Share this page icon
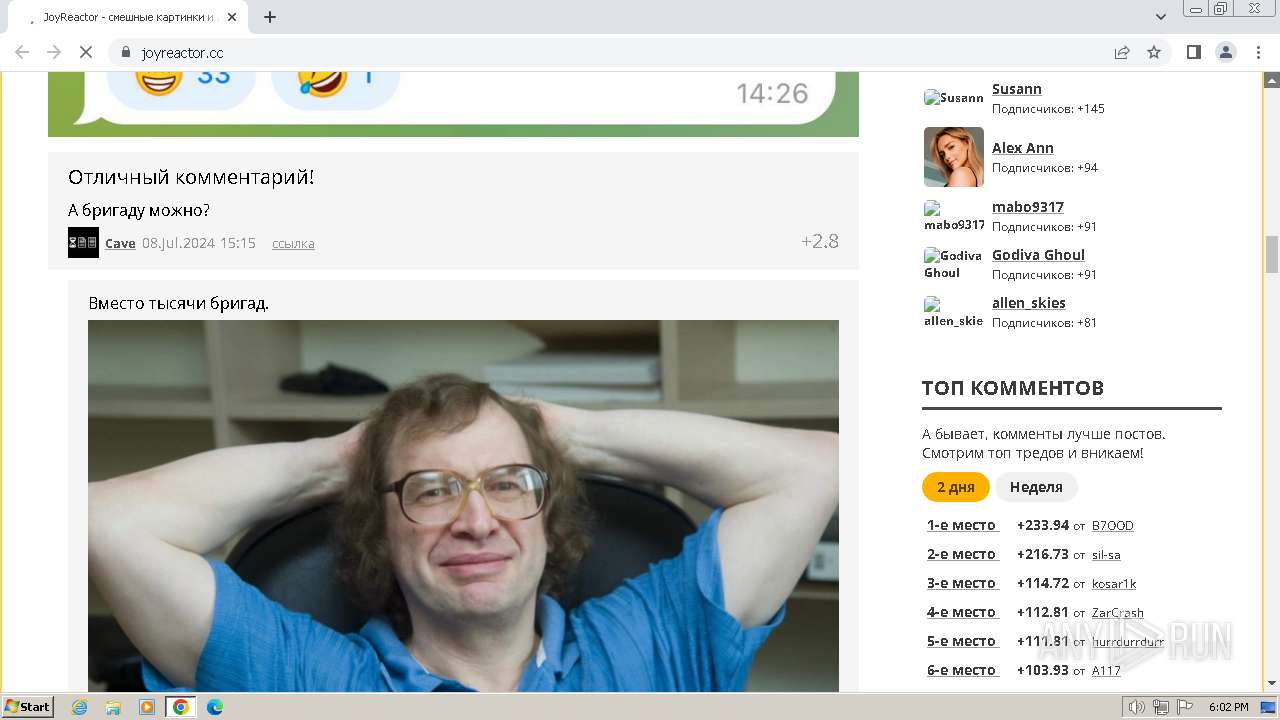This screenshot has width=1280, height=720. click(1122, 52)
